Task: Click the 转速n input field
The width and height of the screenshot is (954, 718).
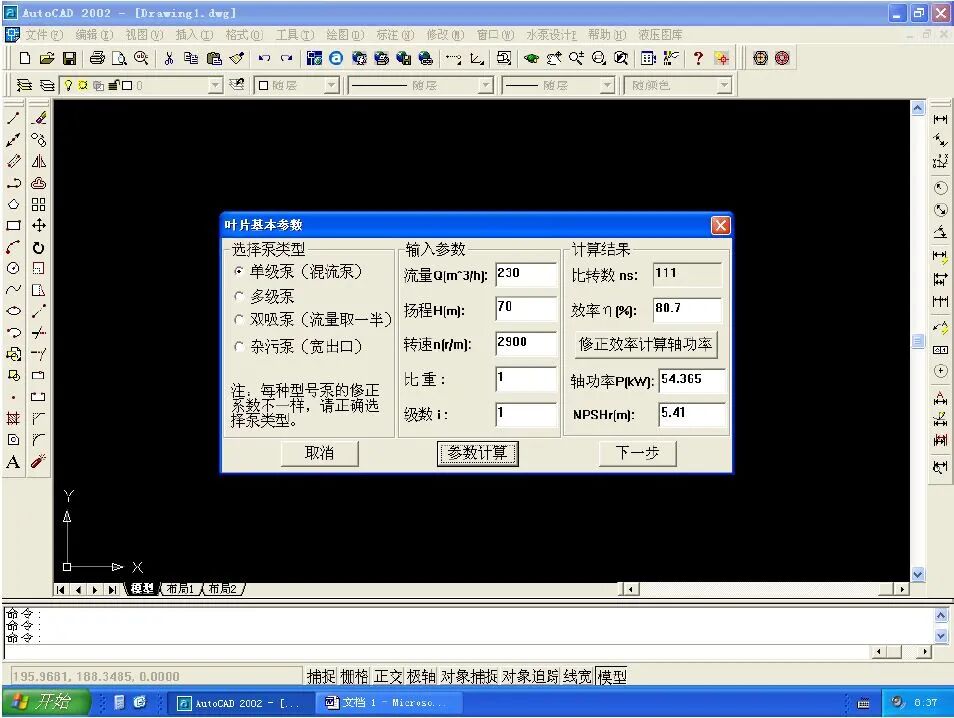Action: point(526,343)
